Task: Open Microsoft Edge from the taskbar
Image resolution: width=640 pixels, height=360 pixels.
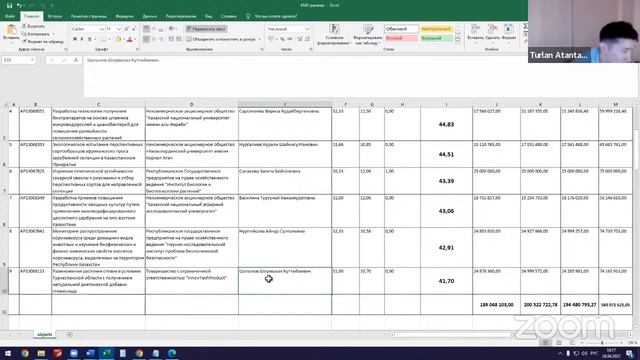Action: [172, 353]
